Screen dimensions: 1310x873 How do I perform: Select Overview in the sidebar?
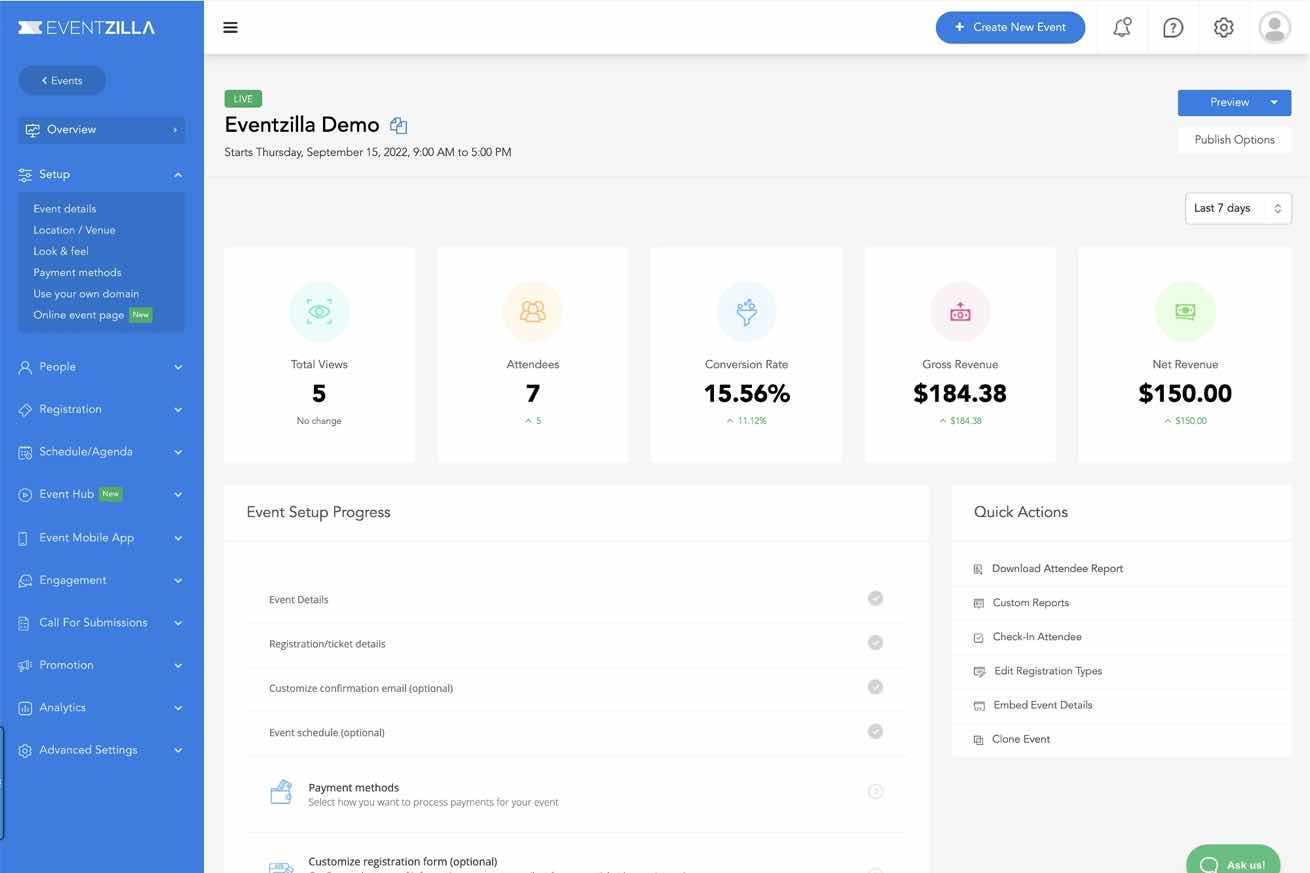[102, 130]
